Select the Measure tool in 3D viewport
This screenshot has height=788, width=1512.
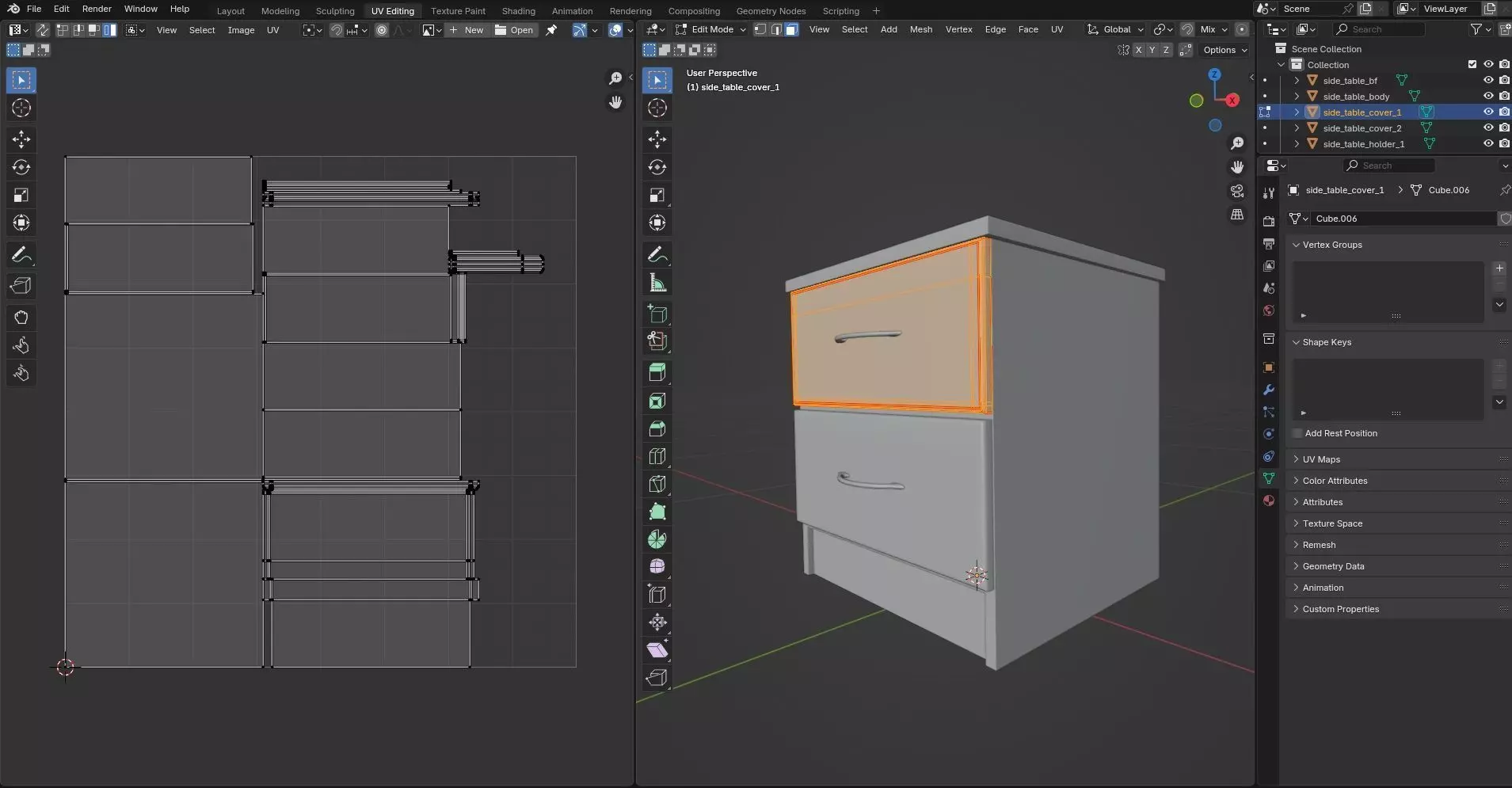657,283
